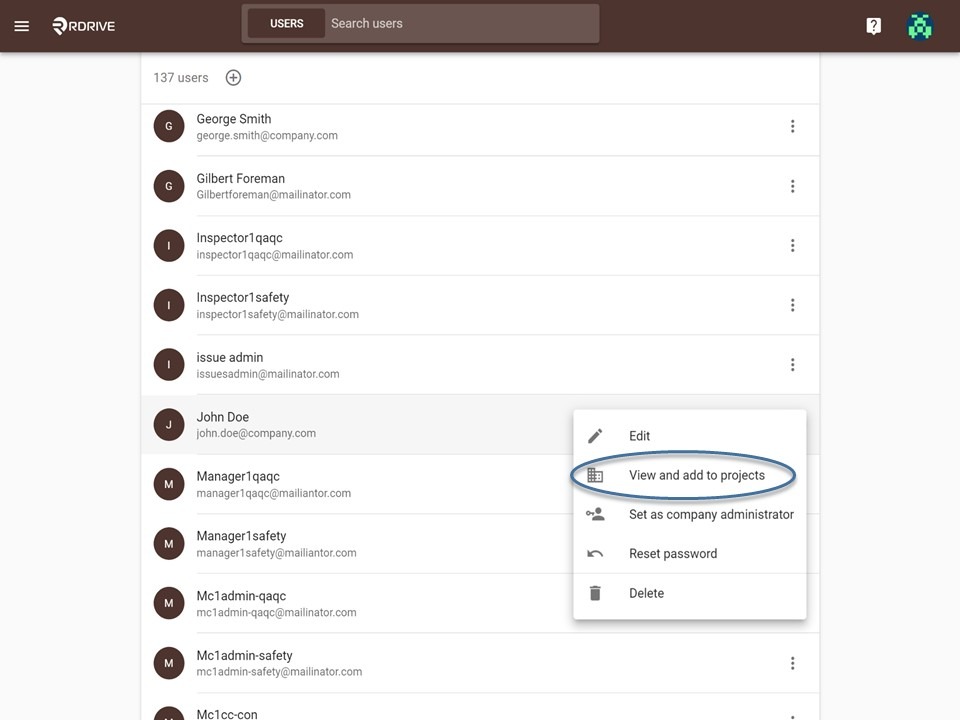Click the pencil Edit icon

coord(595,436)
